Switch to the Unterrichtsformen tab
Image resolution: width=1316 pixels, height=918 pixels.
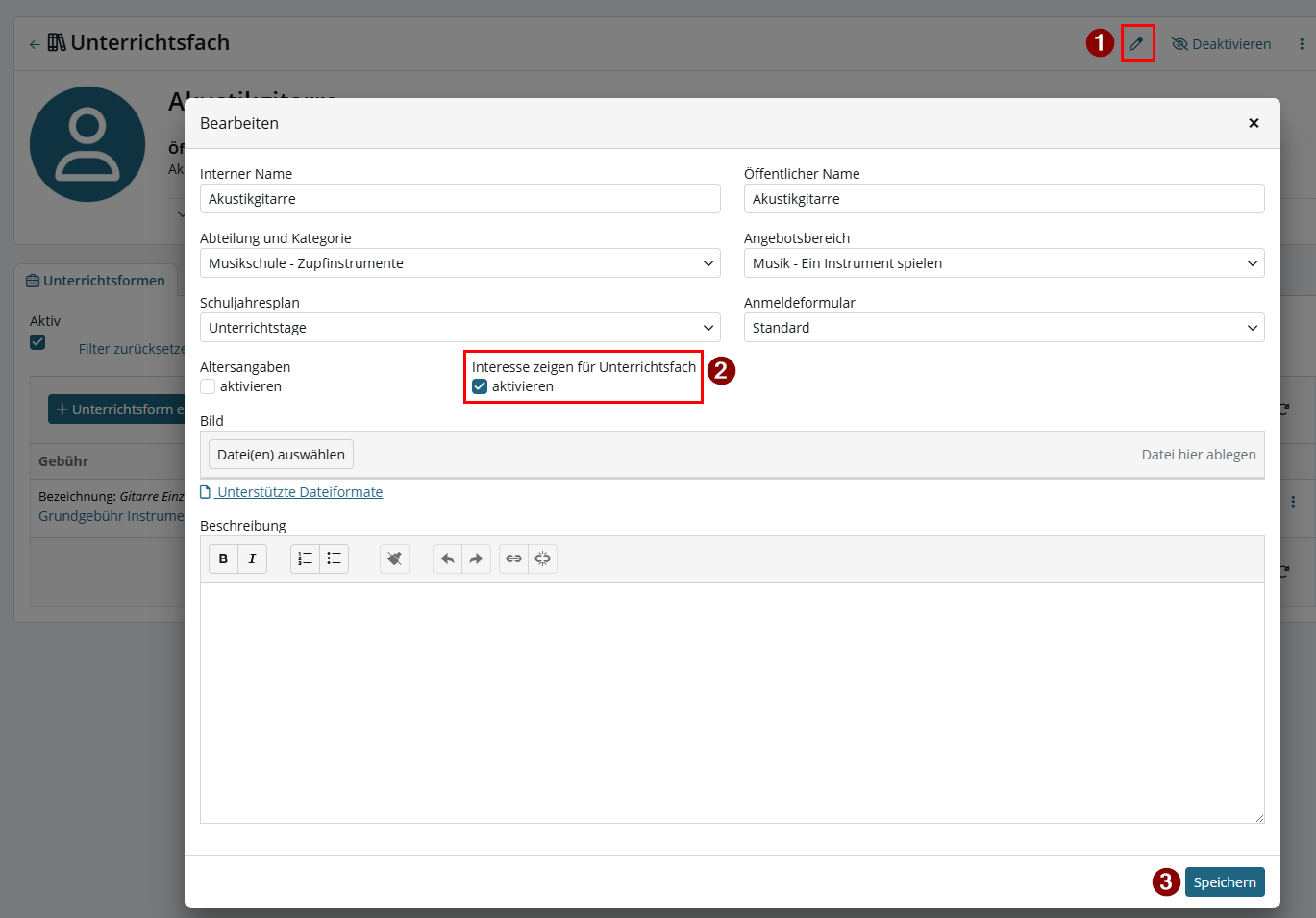pos(95,281)
